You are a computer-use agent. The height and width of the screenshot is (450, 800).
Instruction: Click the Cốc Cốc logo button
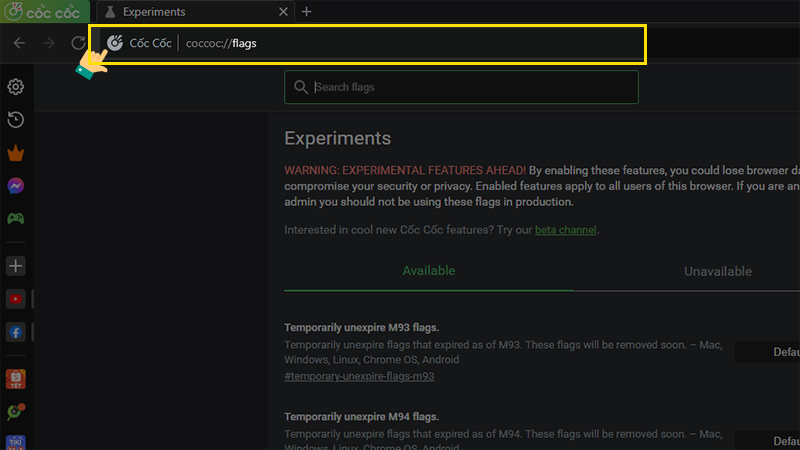tap(44, 11)
